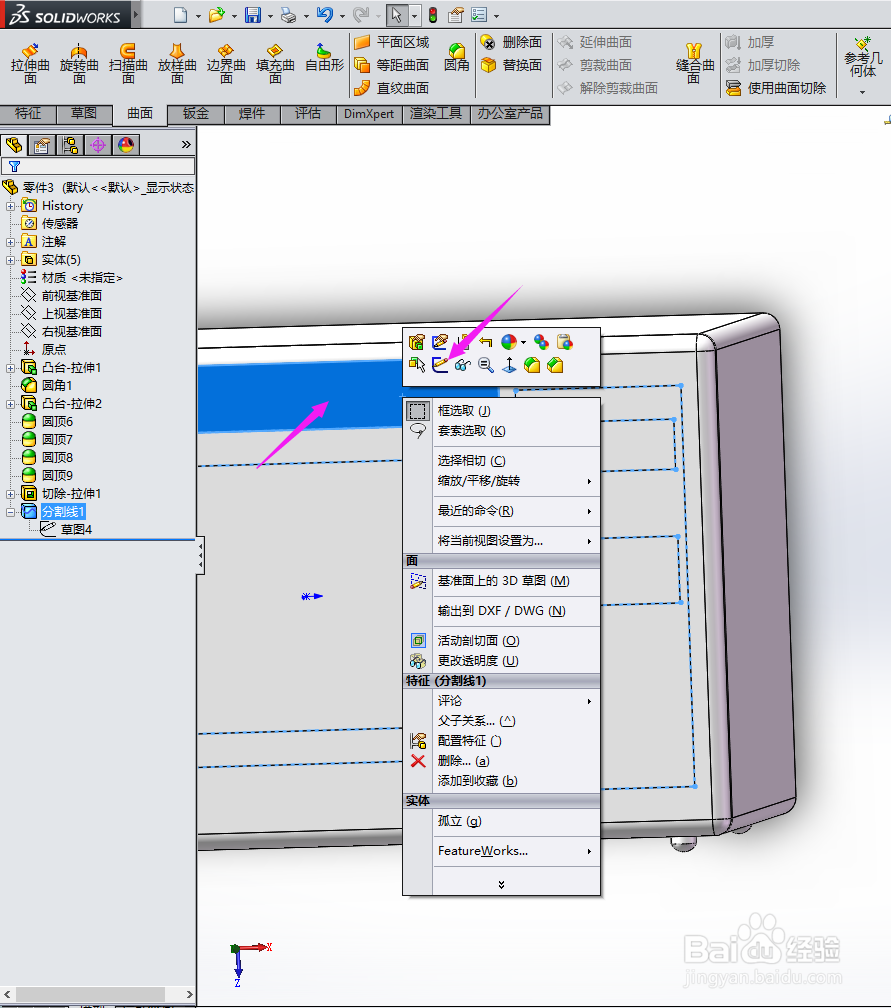Open the file properties icon in top toolbar
Image resolution: width=891 pixels, height=1008 pixels.
point(456,15)
